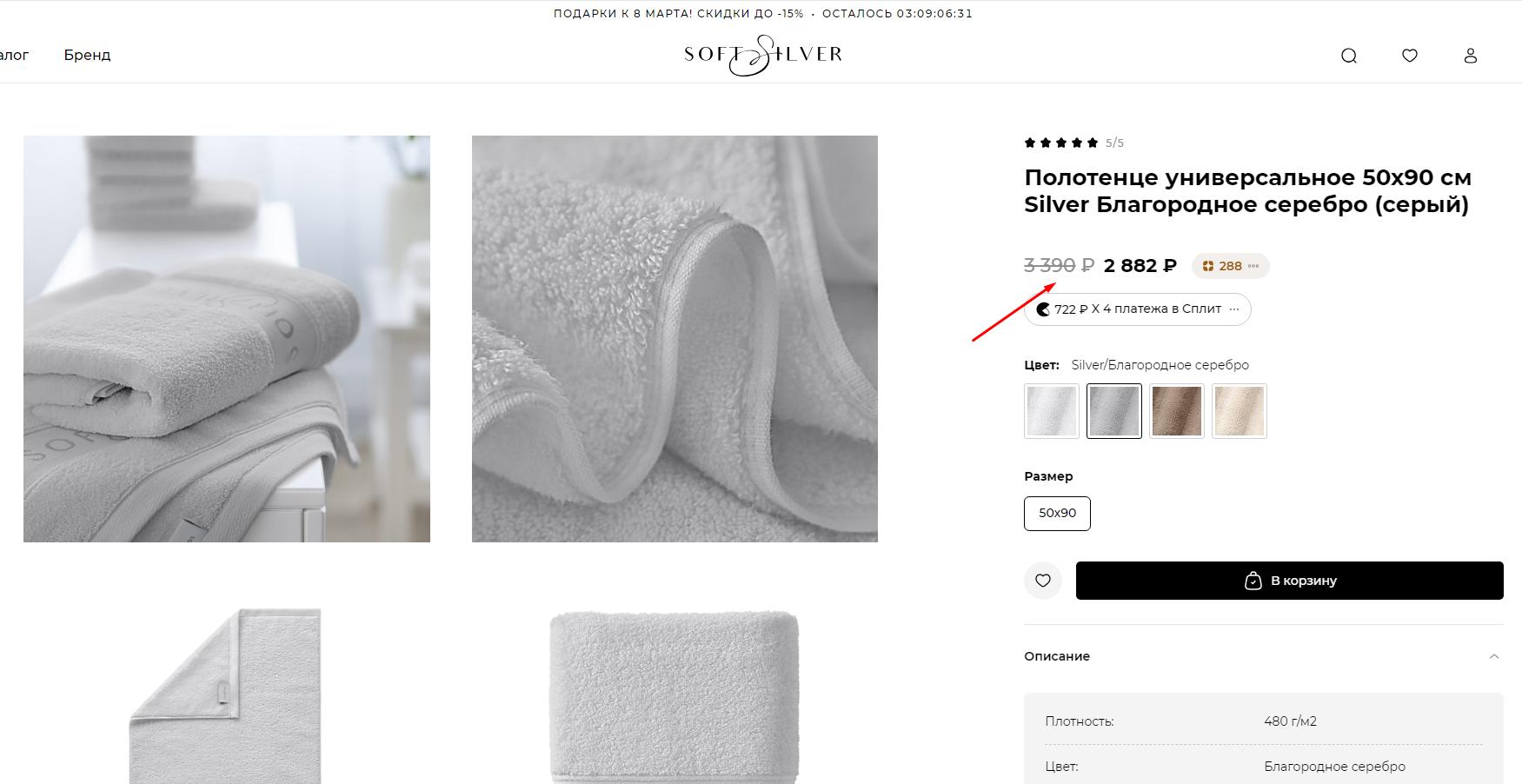The image size is (1522, 784).
Task: Open the folded square towel photo
Action: point(675,695)
